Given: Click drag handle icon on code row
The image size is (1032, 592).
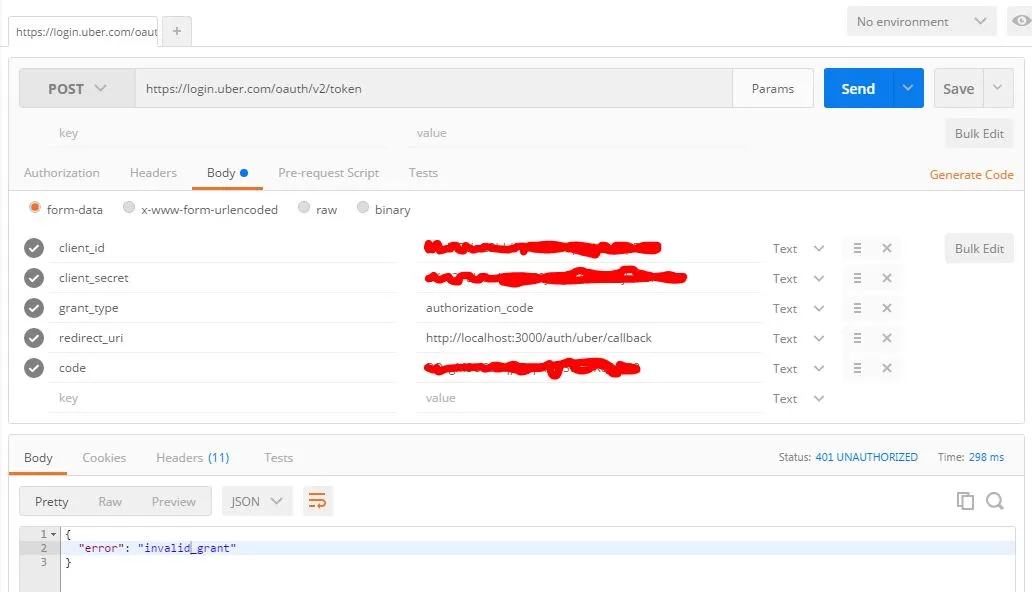Looking at the screenshot, I should tap(857, 368).
